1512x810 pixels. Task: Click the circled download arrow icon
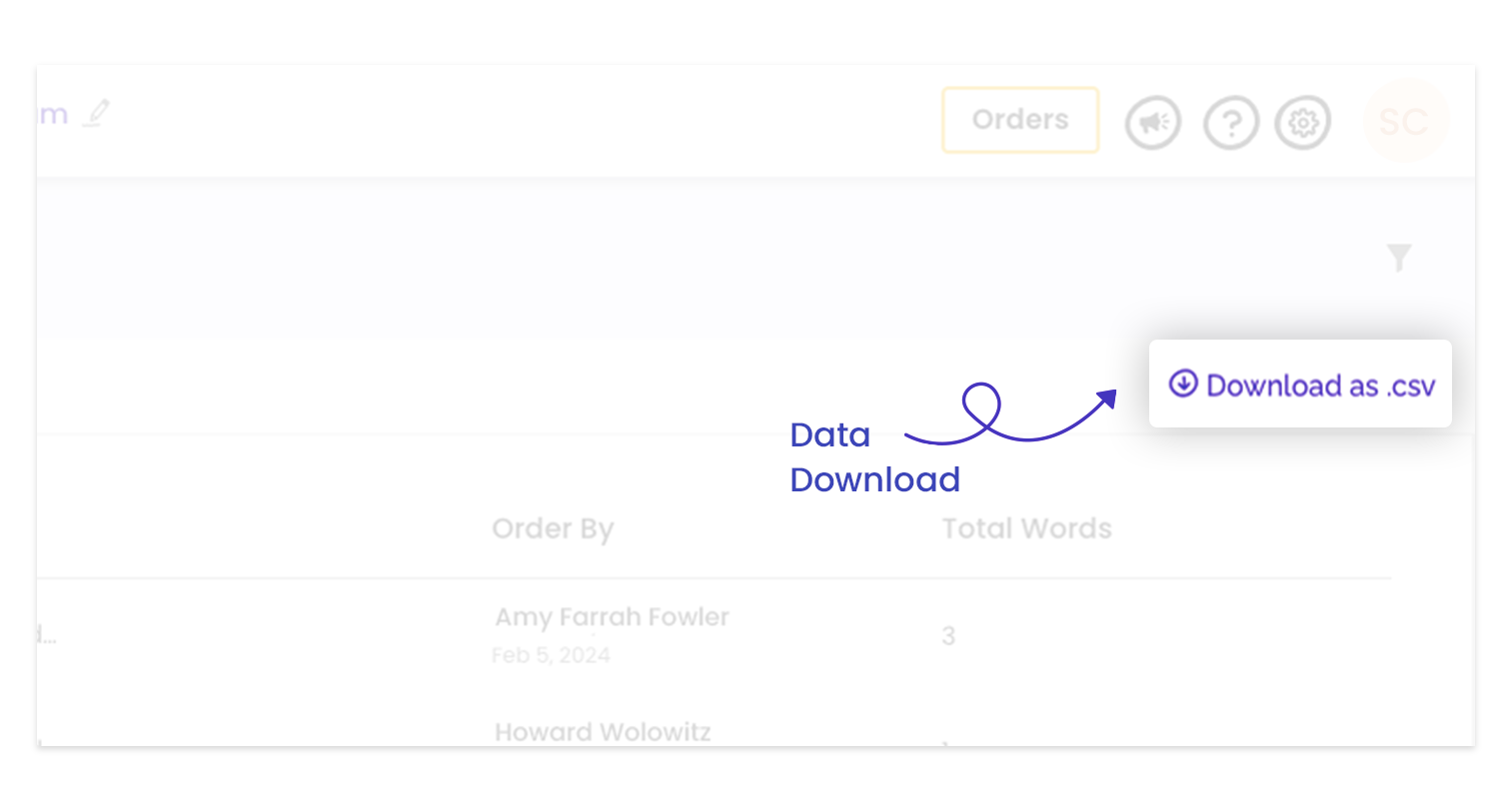pyautogui.click(x=1183, y=384)
